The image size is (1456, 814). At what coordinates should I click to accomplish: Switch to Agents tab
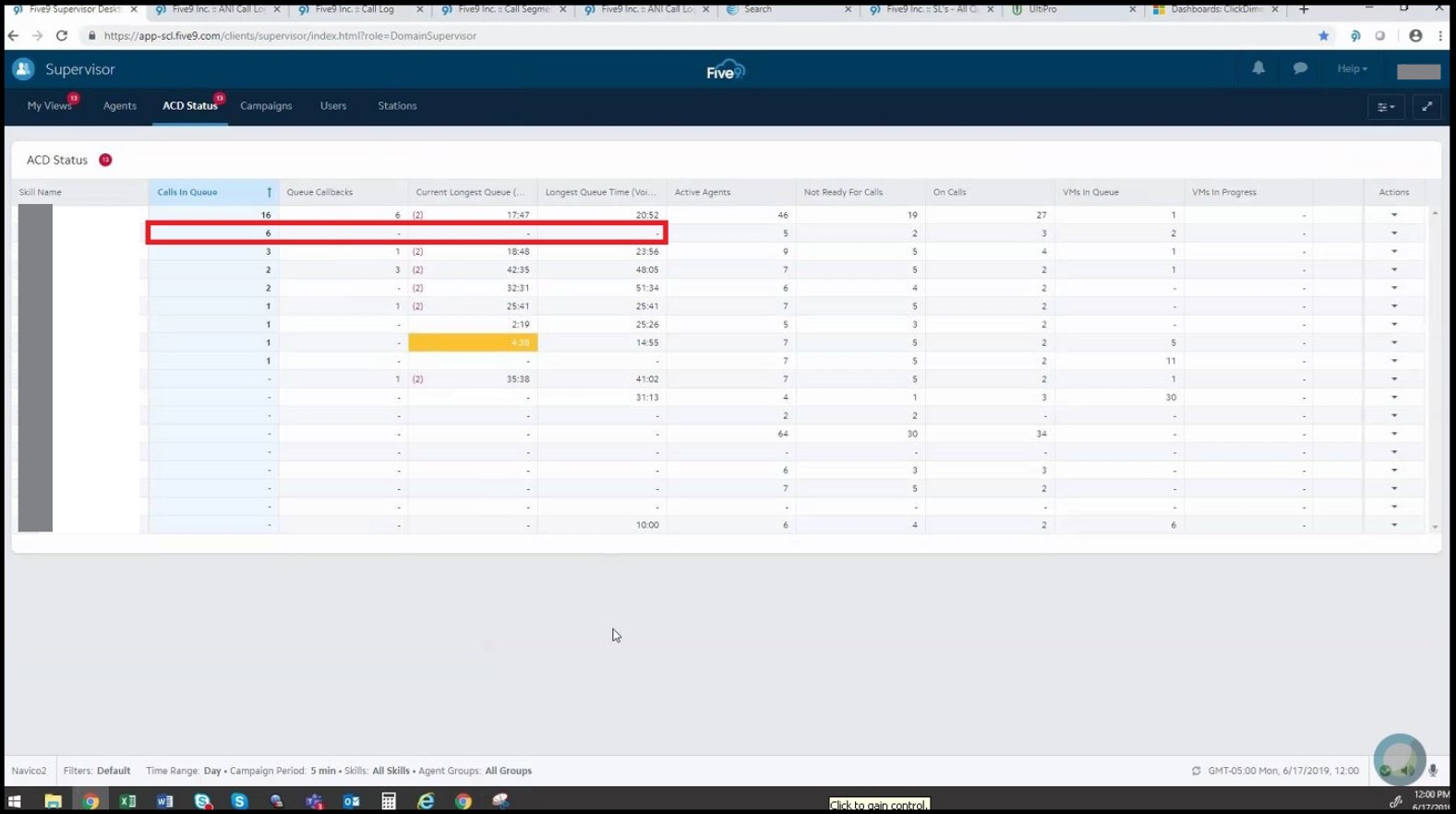(x=119, y=106)
